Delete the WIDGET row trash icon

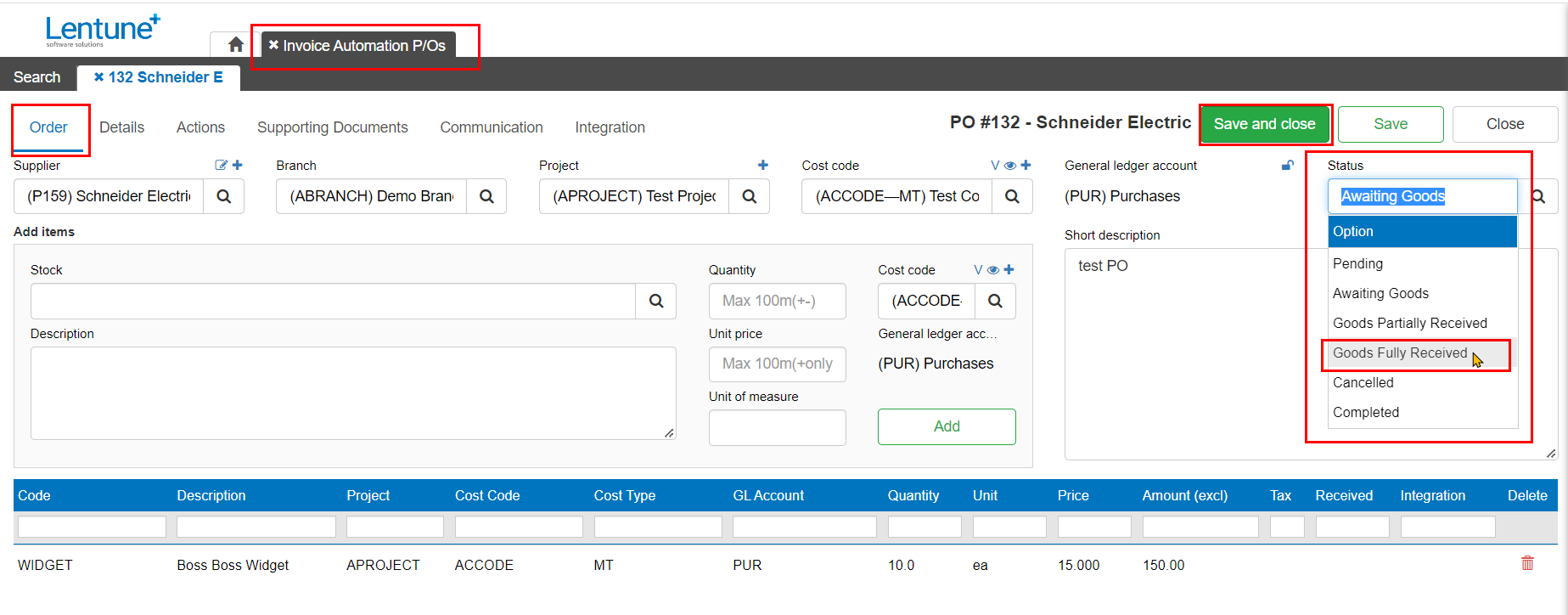tap(1527, 563)
